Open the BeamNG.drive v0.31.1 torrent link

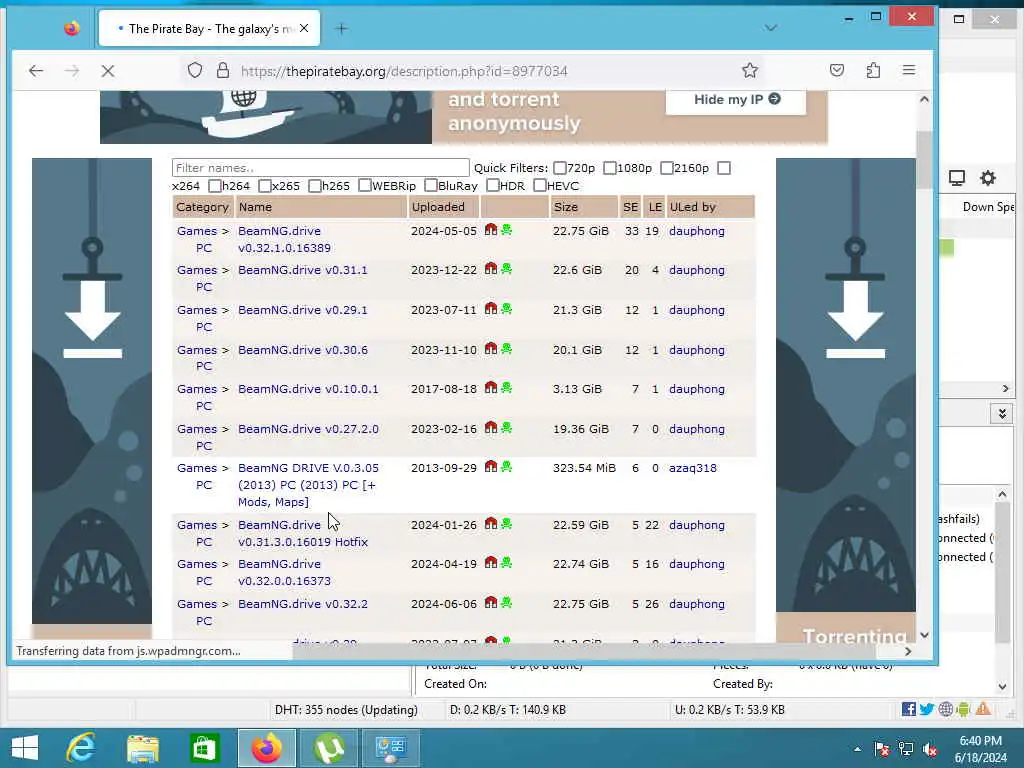click(302, 270)
